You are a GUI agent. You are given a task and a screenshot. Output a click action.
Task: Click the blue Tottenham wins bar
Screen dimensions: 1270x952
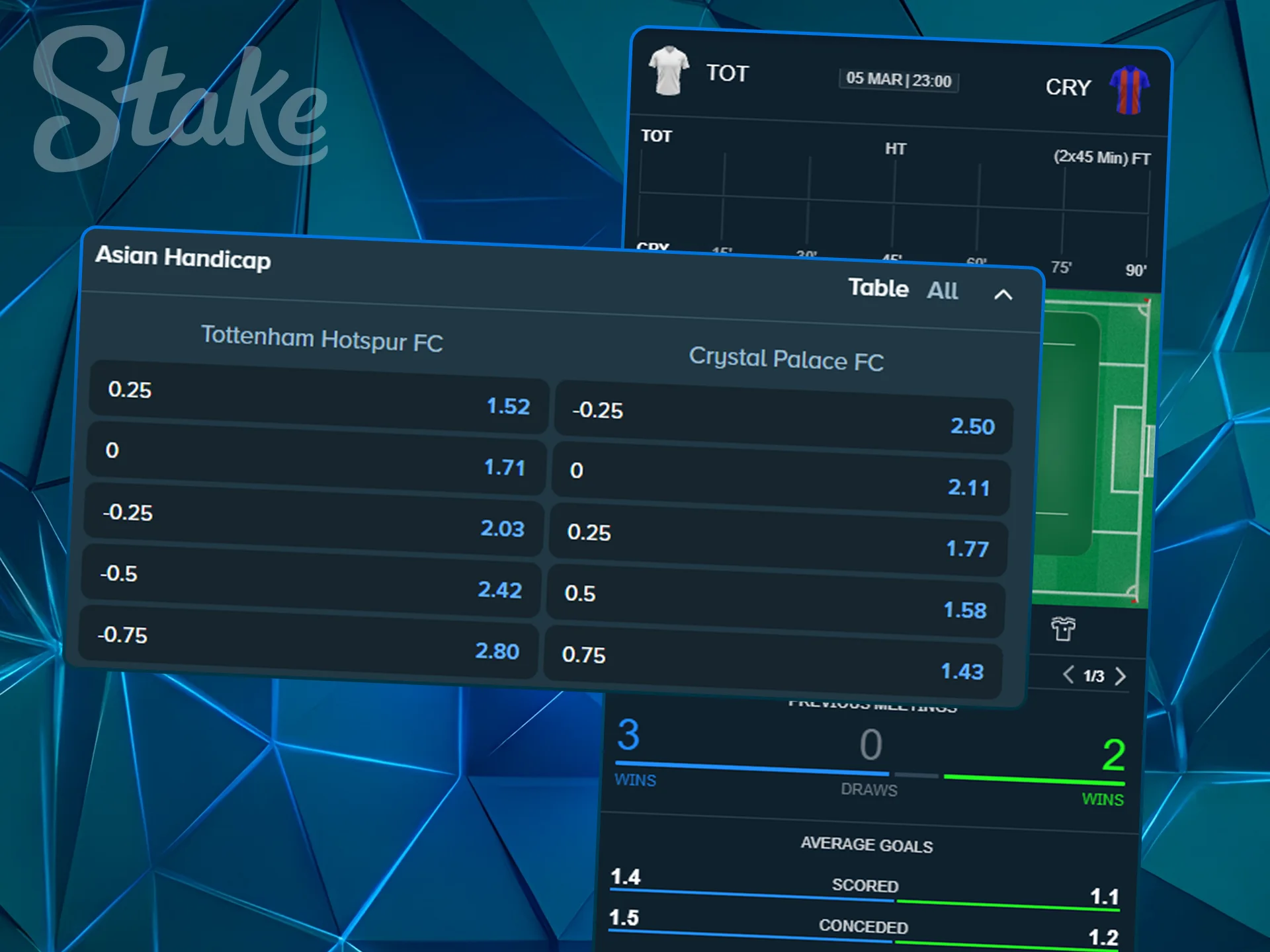[752, 768]
